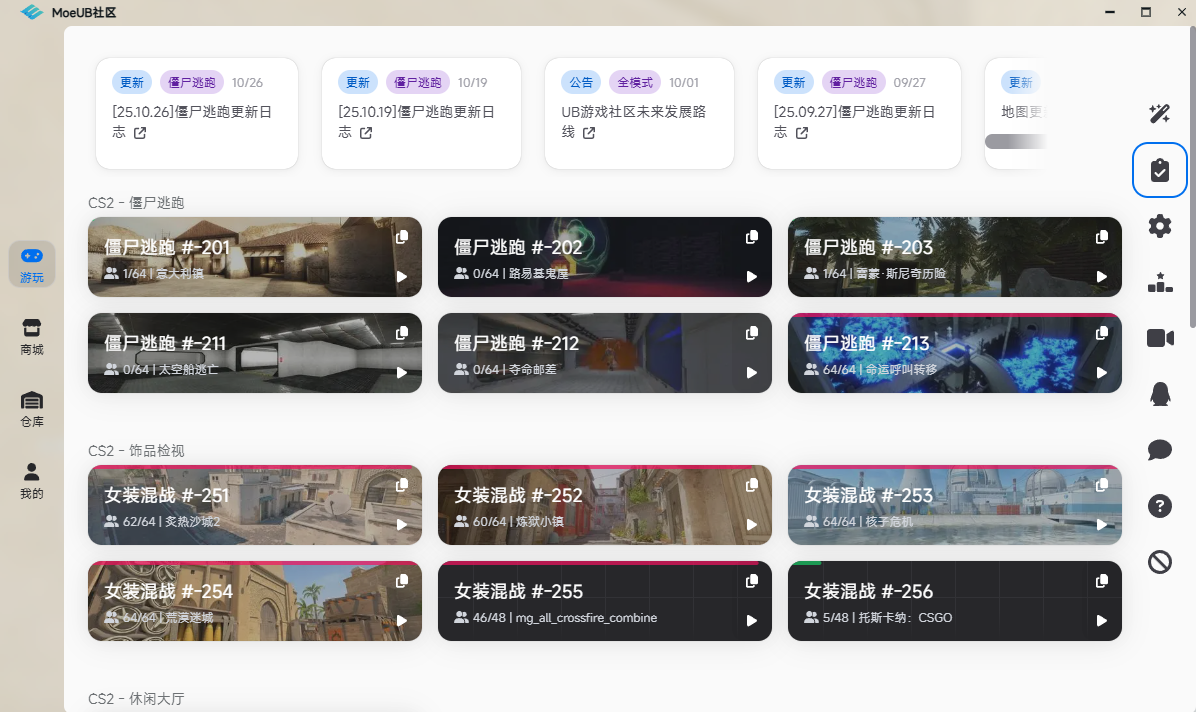Image resolution: width=1196 pixels, height=712 pixels.
Task: Open the 我的 profile tab
Action: [32, 481]
